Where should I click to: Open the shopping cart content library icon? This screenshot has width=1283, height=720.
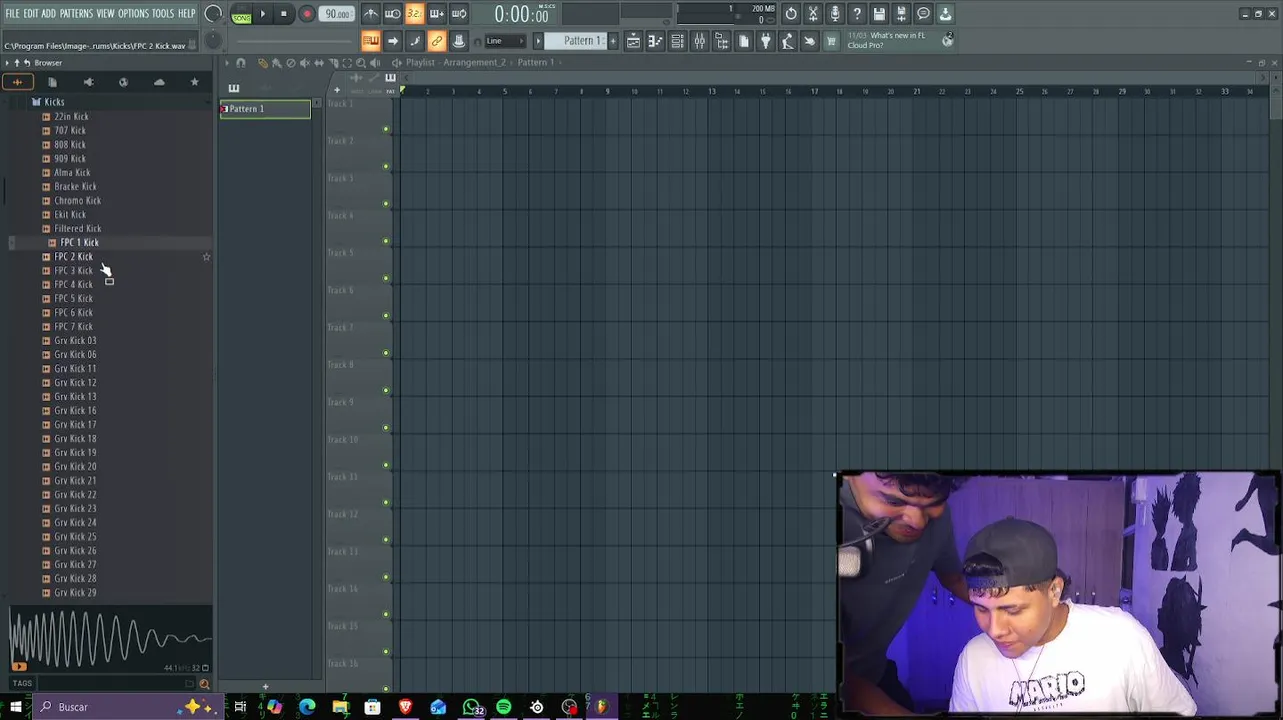click(831, 41)
